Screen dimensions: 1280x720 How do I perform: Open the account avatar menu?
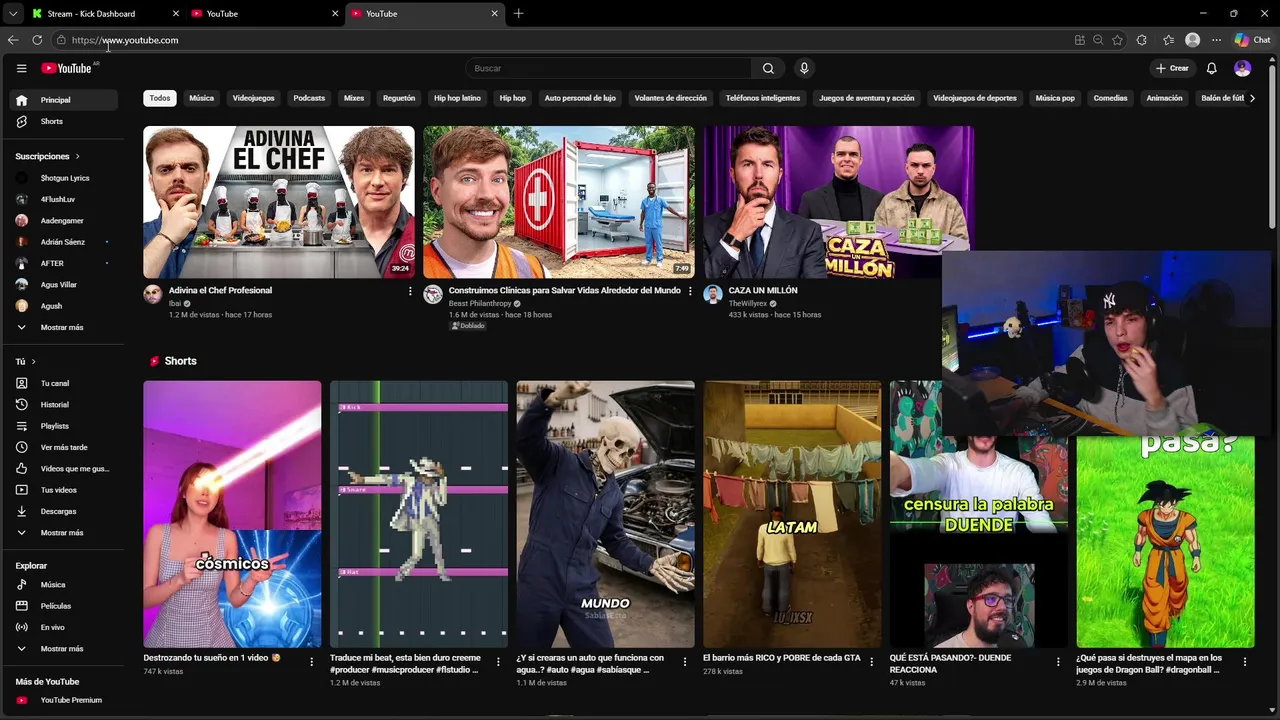click(x=1242, y=68)
